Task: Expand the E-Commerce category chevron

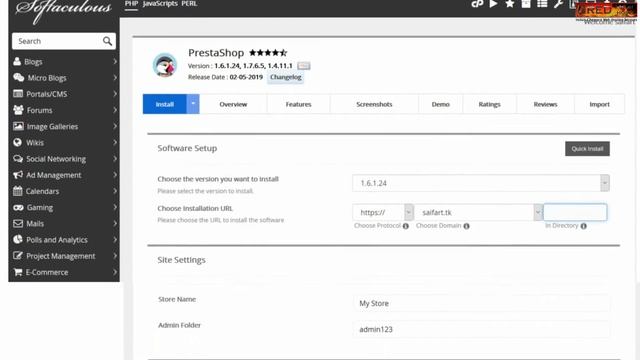Action: [x=115, y=272]
